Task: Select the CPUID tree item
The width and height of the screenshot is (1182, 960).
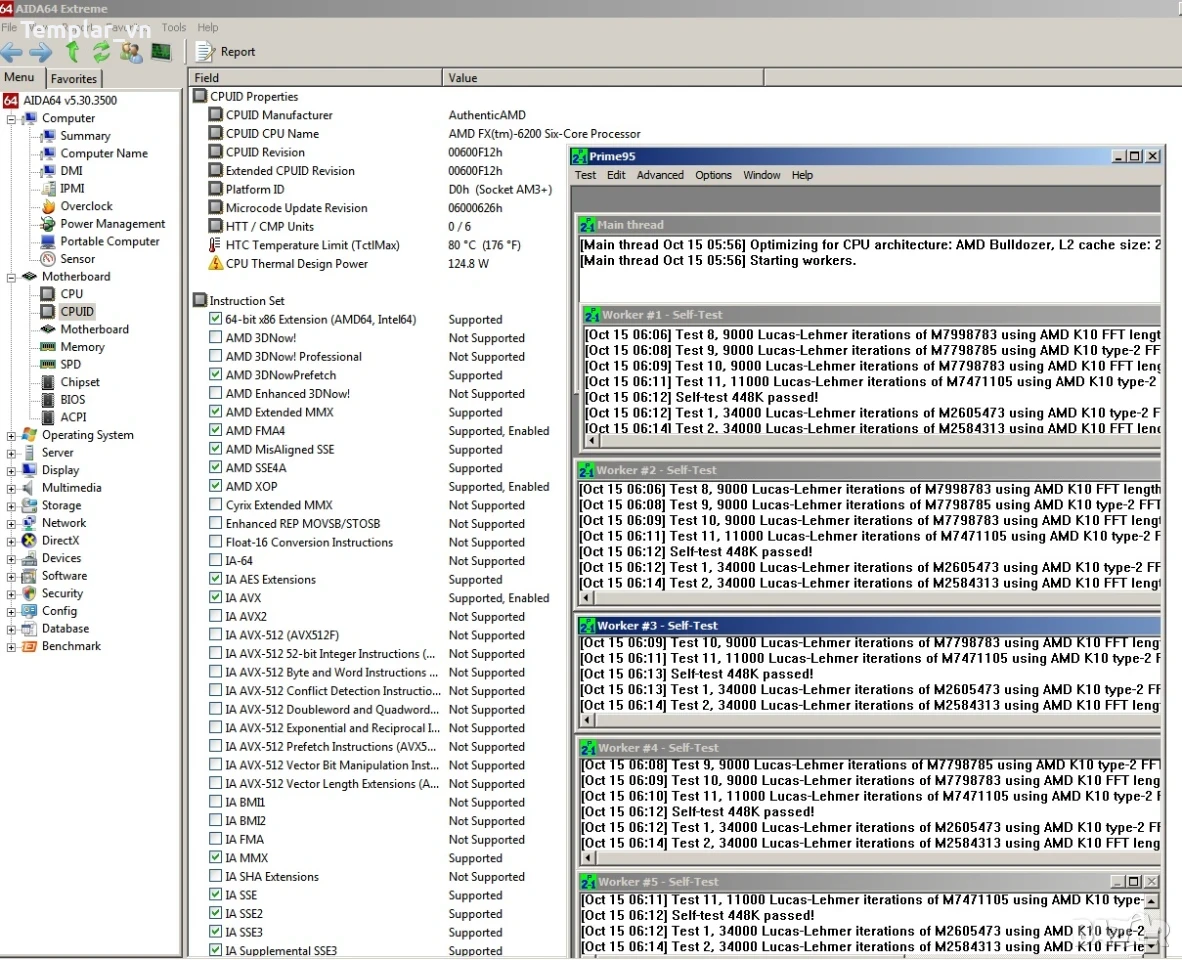Action: pos(77,311)
